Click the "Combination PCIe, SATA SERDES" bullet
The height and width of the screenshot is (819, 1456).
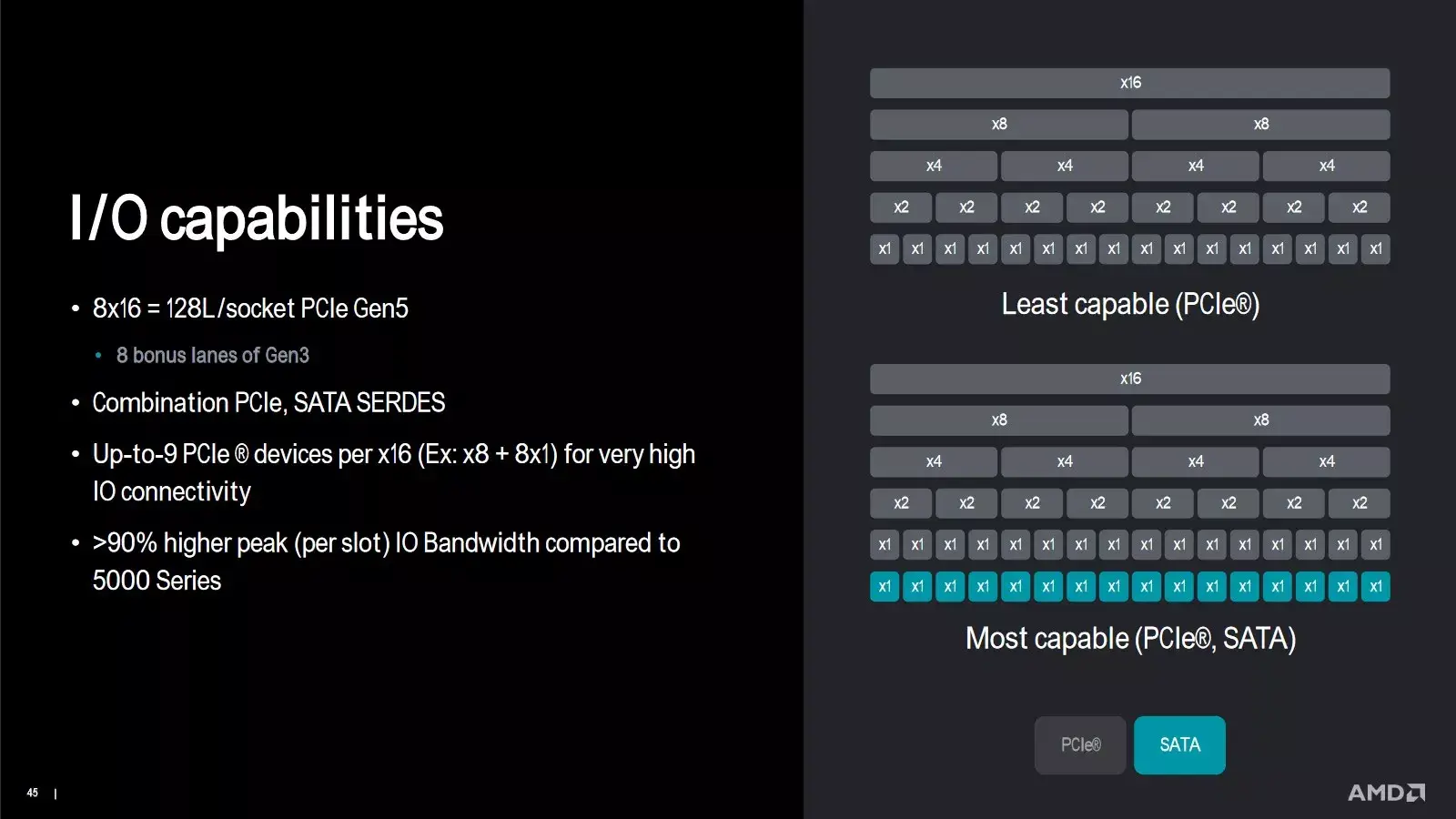tap(268, 403)
